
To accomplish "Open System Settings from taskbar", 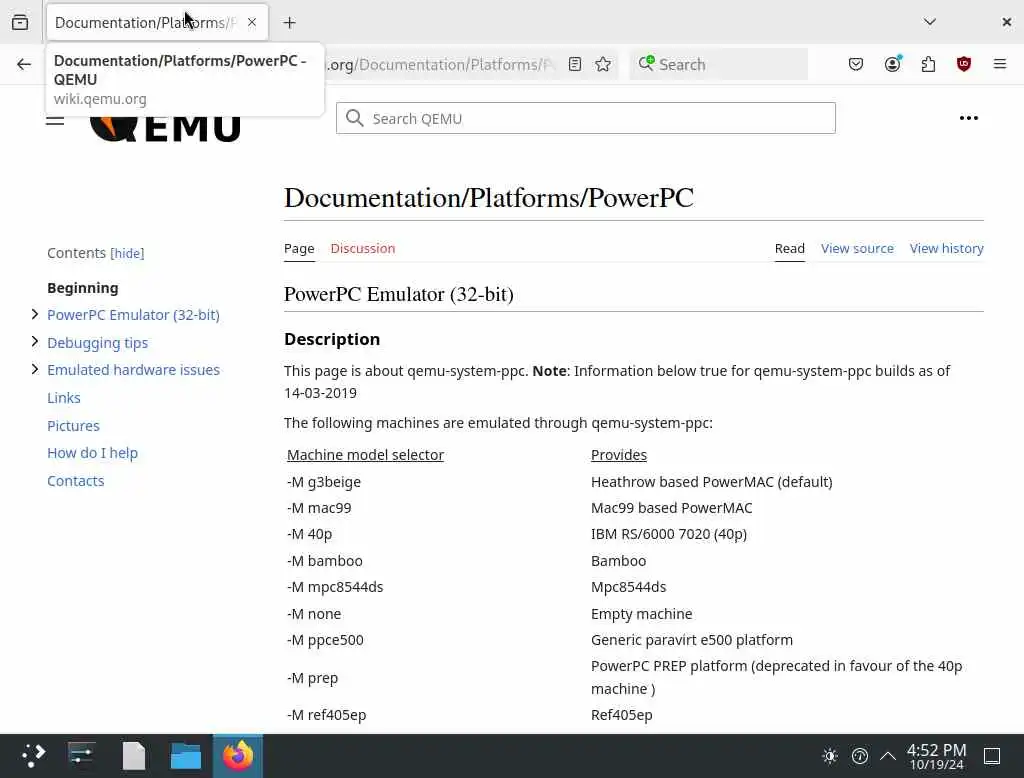I will click(82, 756).
